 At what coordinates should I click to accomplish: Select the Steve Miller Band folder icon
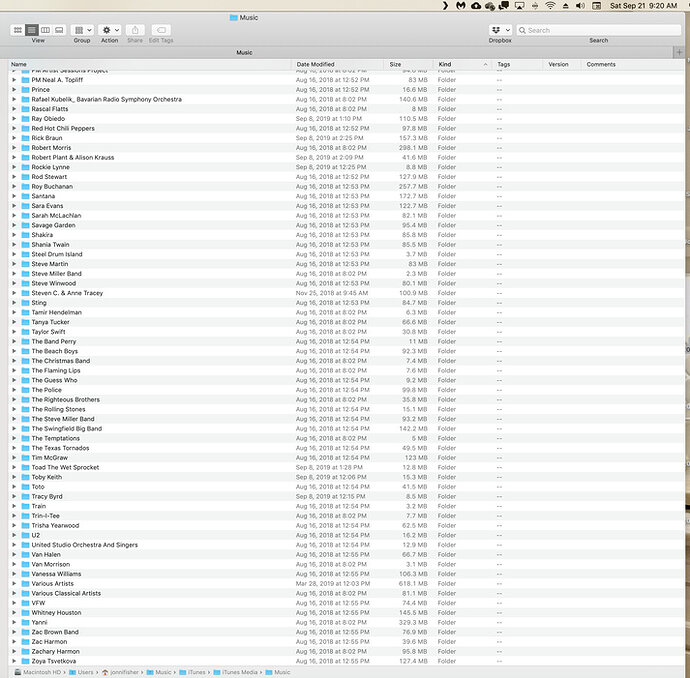pos(26,274)
